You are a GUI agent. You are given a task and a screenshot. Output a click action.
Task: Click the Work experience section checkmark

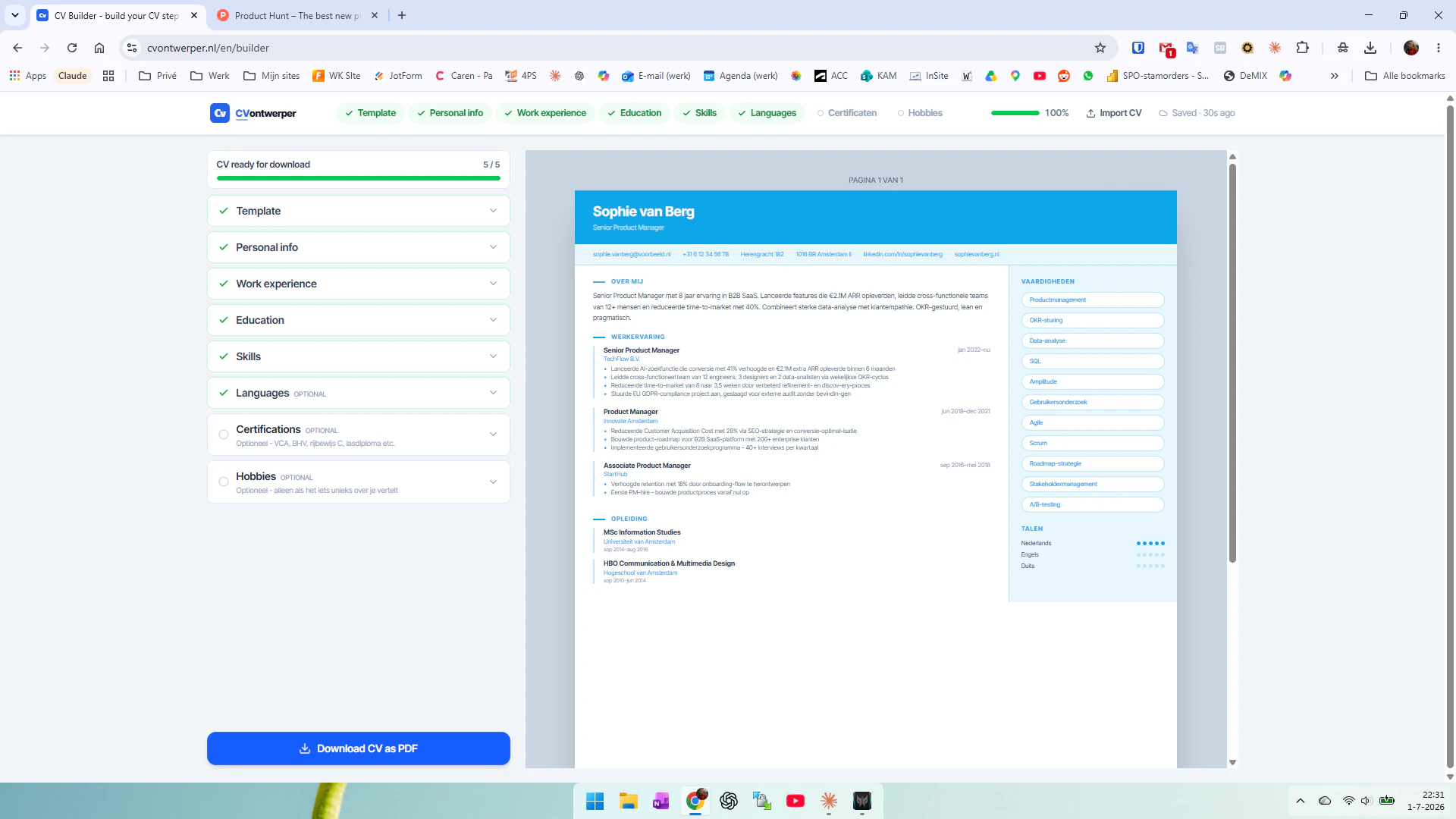click(x=224, y=284)
